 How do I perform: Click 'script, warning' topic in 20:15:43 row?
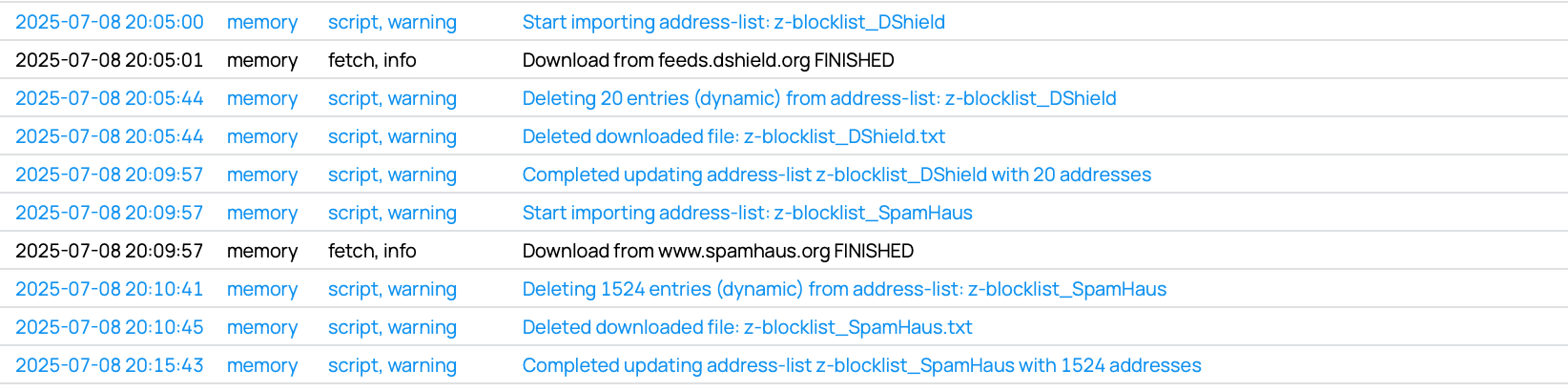(x=392, y=365)
